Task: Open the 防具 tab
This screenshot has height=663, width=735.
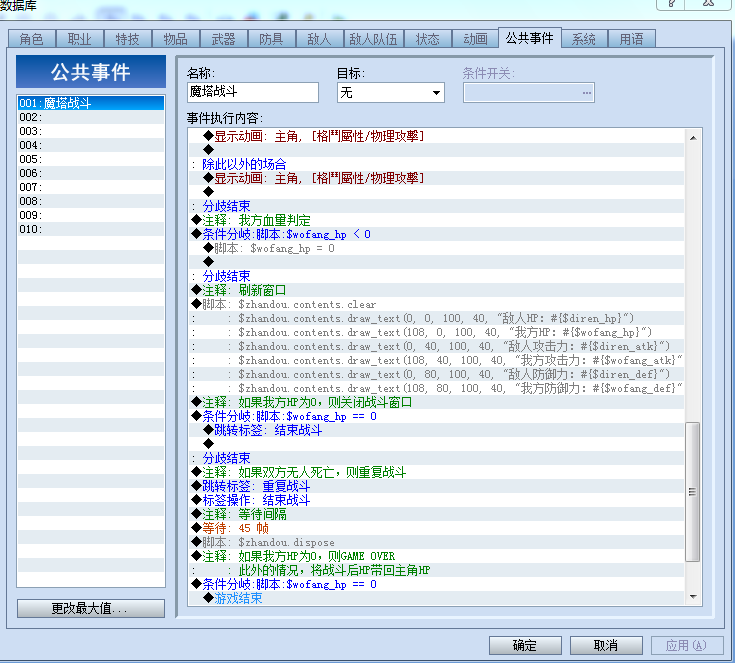Action: pyautogui.click(x=272, y=38)
